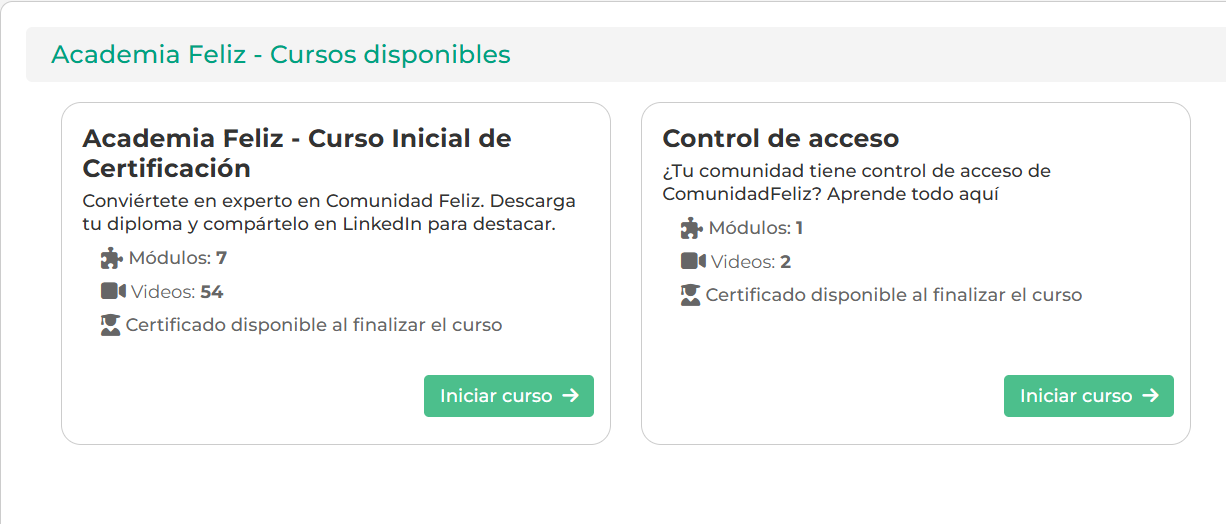Click graduation icon in Curso Inicial card
The image size is (1226, 524).
tap(111, 325)
